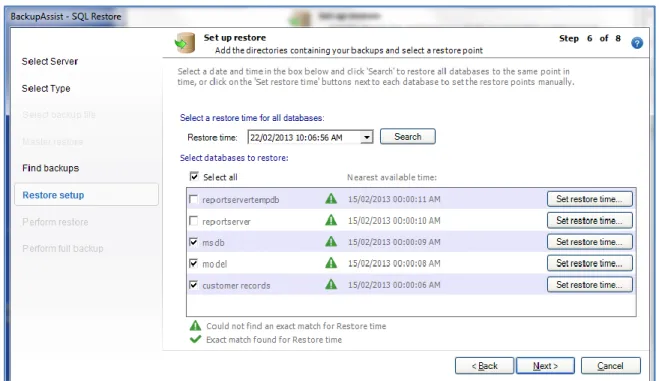
Task: Set restore time for model
Action: coord(590,263)
